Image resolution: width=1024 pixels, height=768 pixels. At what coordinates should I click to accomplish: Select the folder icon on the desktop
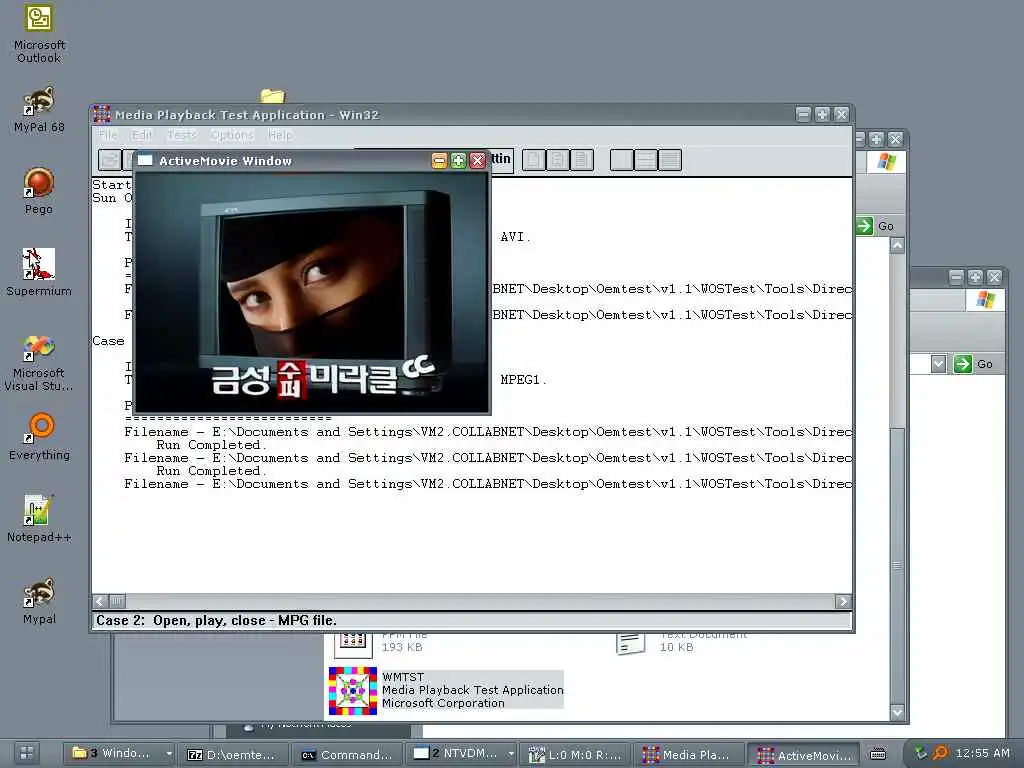pos(272,96)
